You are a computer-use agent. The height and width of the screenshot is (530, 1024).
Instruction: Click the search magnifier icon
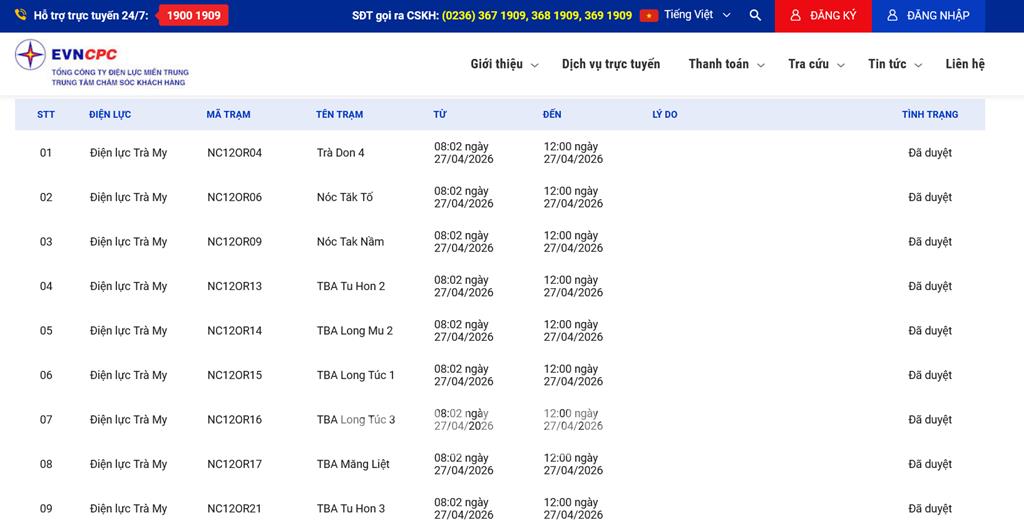click(755, 16)
